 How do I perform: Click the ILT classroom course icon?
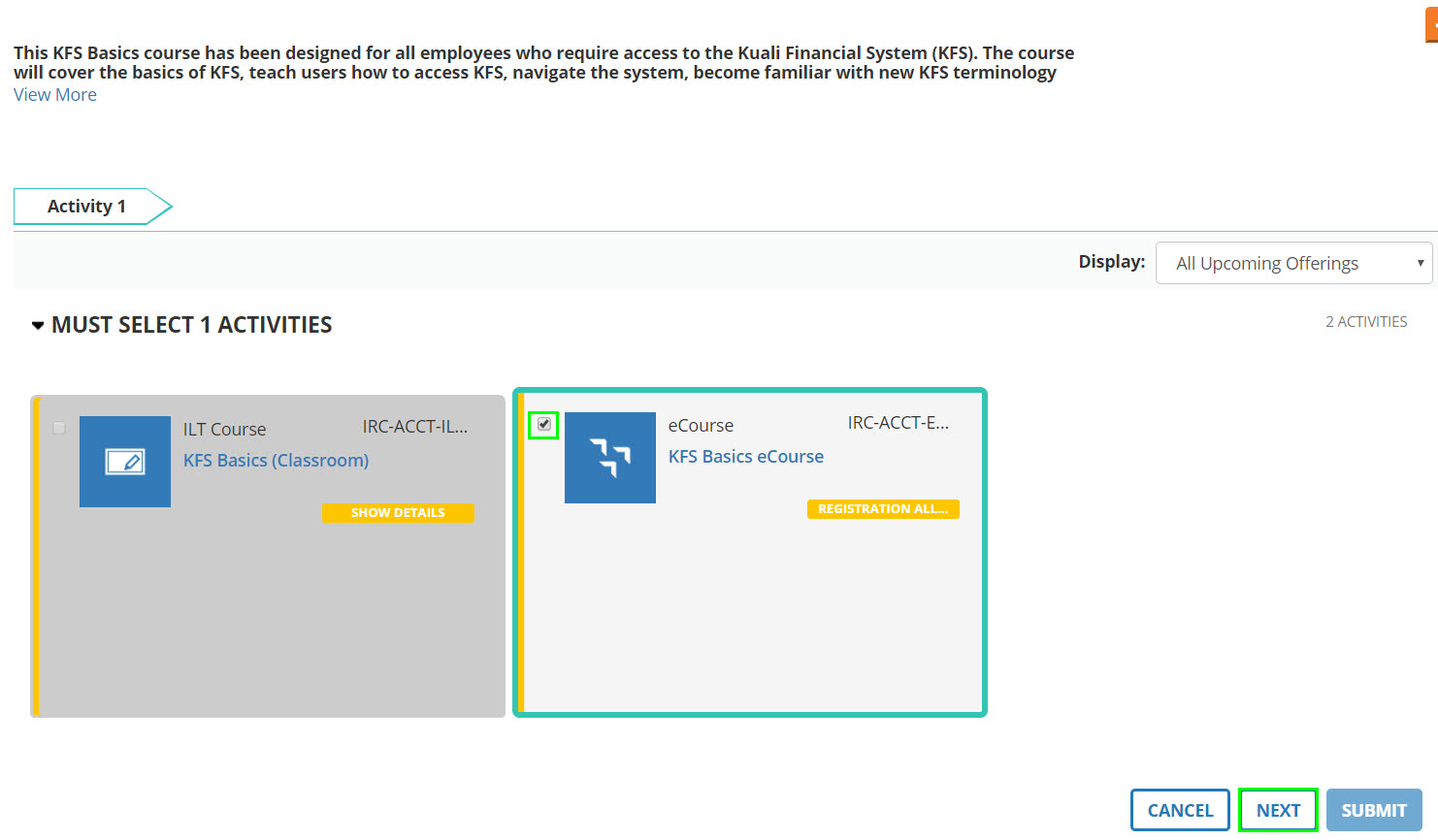125,462
